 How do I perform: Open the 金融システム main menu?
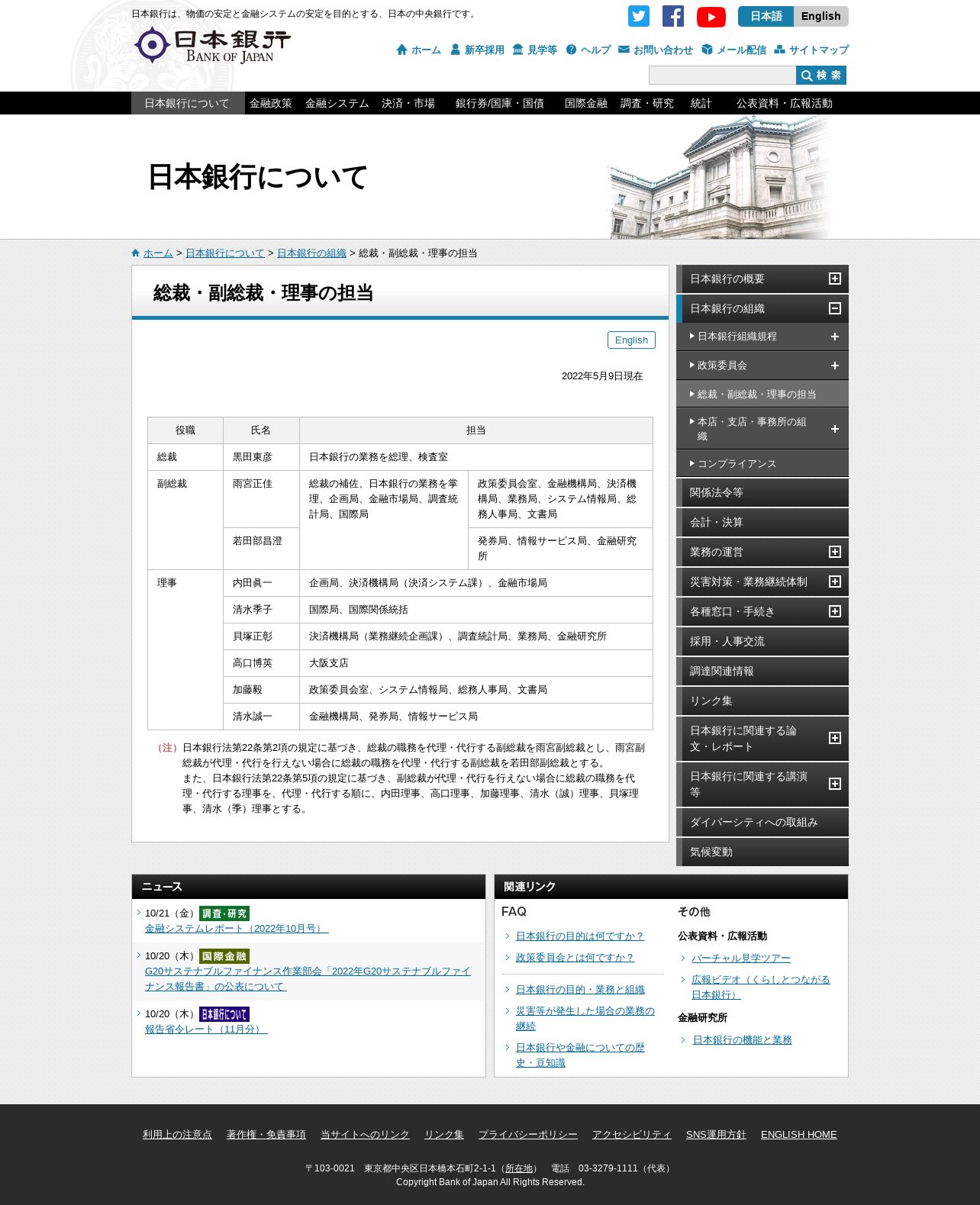pyautogui.click(x=337, y=103)
